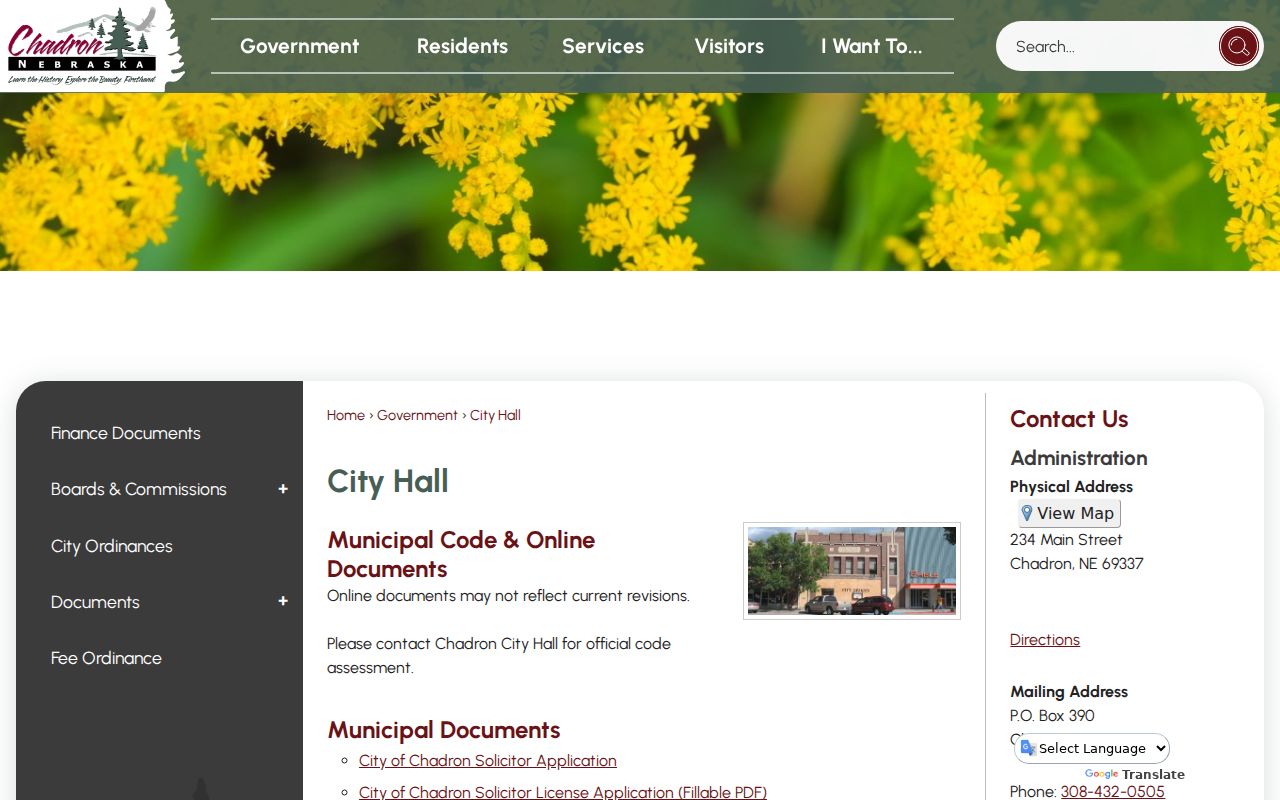
Task: Click the Boards & Commissions sidebar link
Action: pos(139,489)
